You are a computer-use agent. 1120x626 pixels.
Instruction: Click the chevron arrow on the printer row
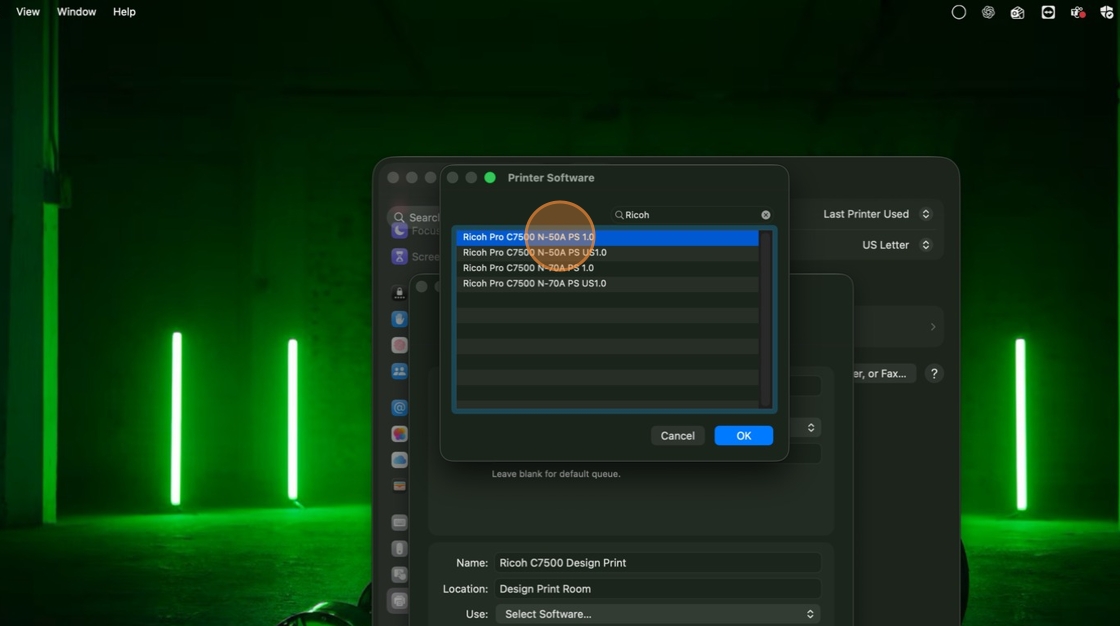tap(933, 327)
